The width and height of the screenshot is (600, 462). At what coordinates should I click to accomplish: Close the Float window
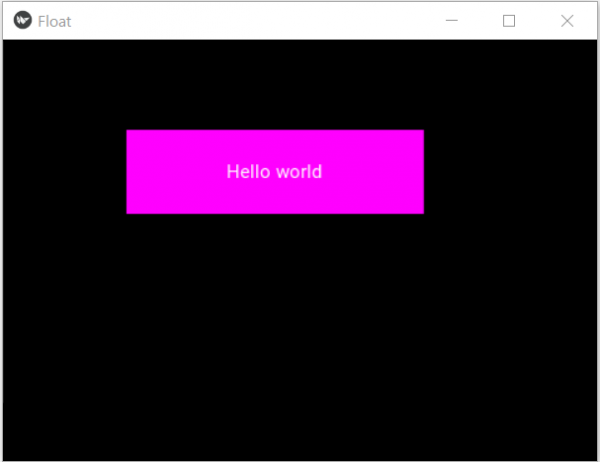567,21
